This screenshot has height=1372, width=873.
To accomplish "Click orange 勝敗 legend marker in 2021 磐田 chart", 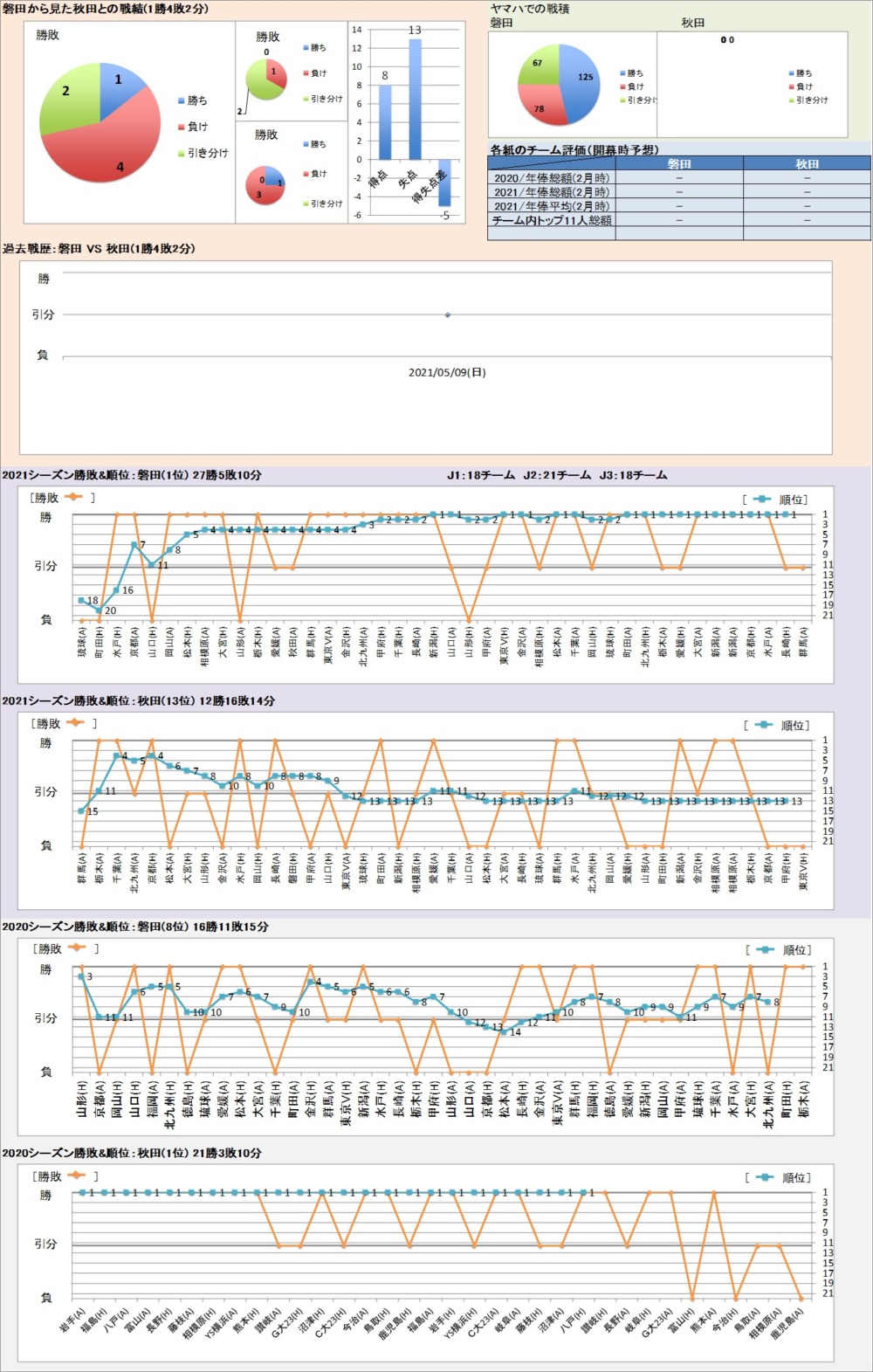I will [73, 498].
